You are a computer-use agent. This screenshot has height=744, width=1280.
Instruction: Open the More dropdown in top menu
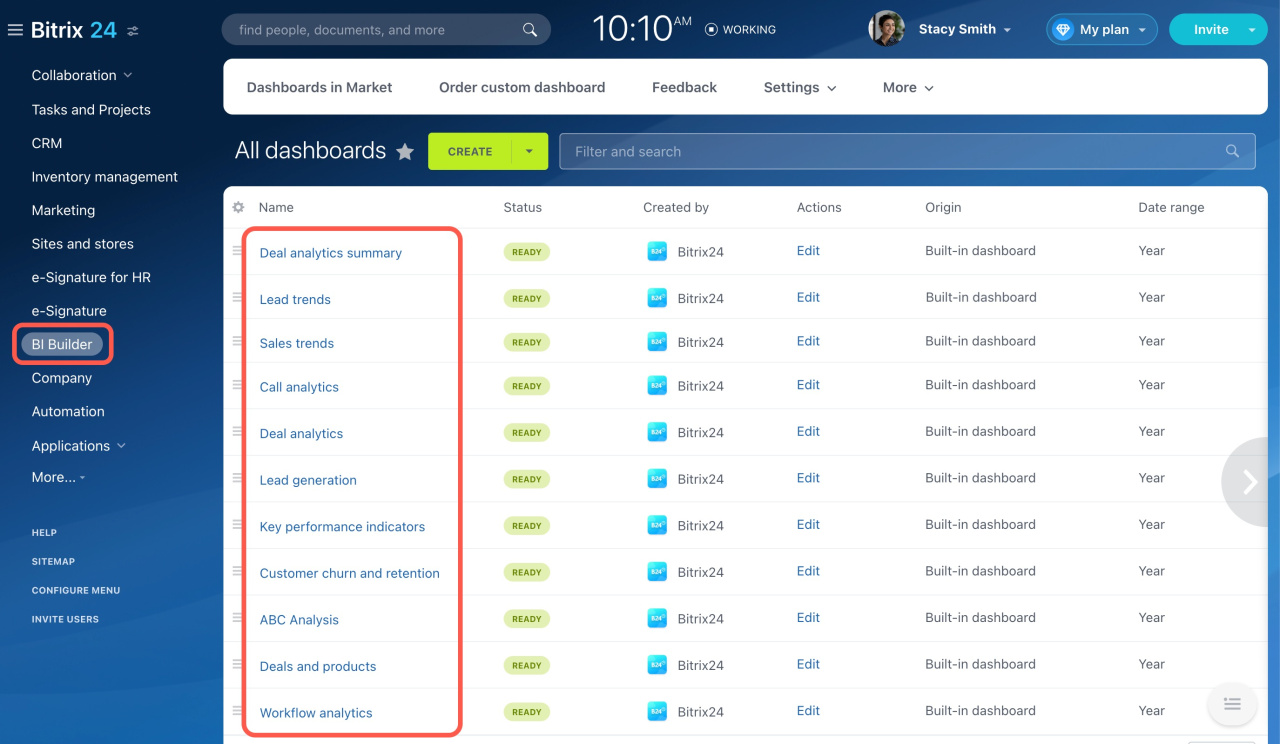point(908,88)
